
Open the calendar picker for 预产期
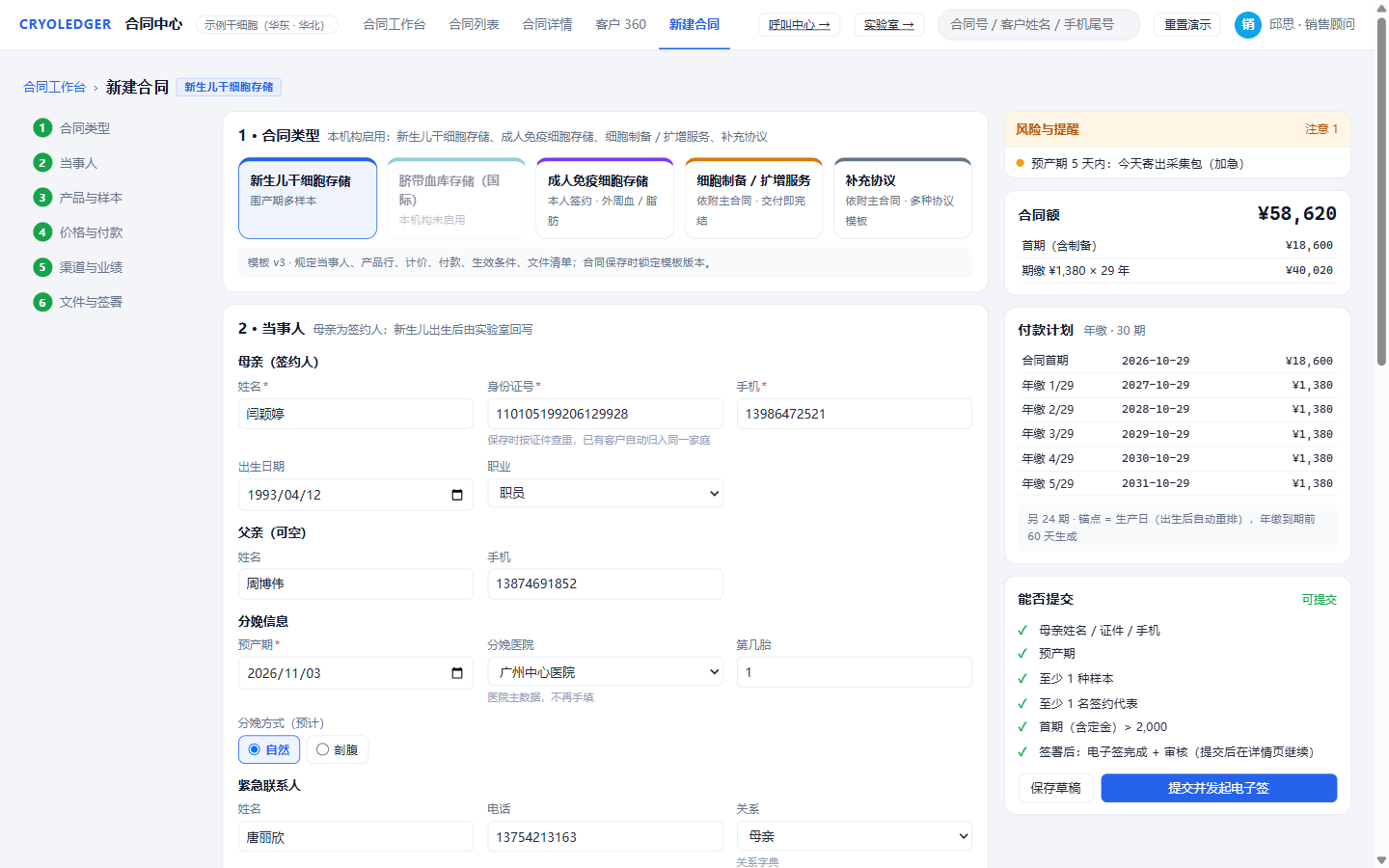coord(457,673)
